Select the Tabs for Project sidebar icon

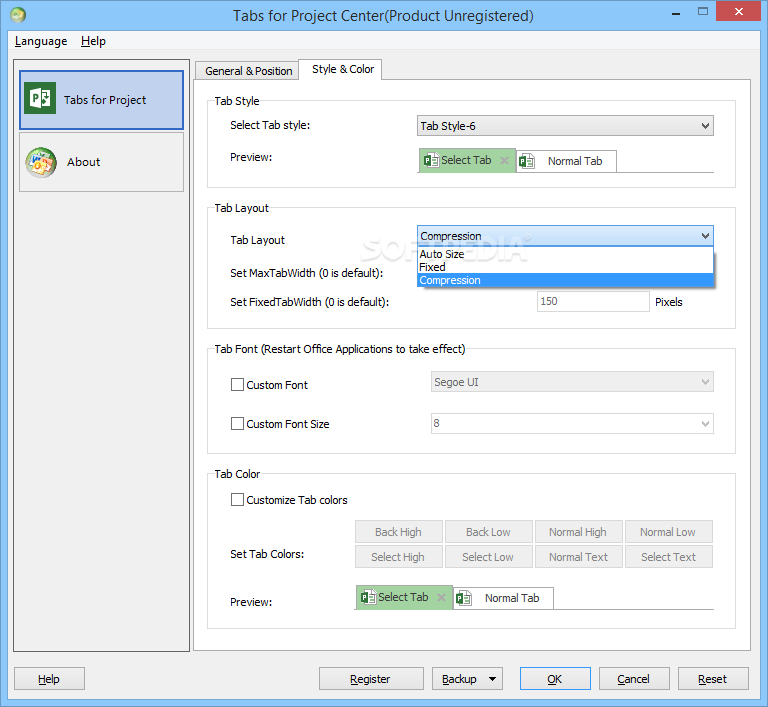[40, 98]
